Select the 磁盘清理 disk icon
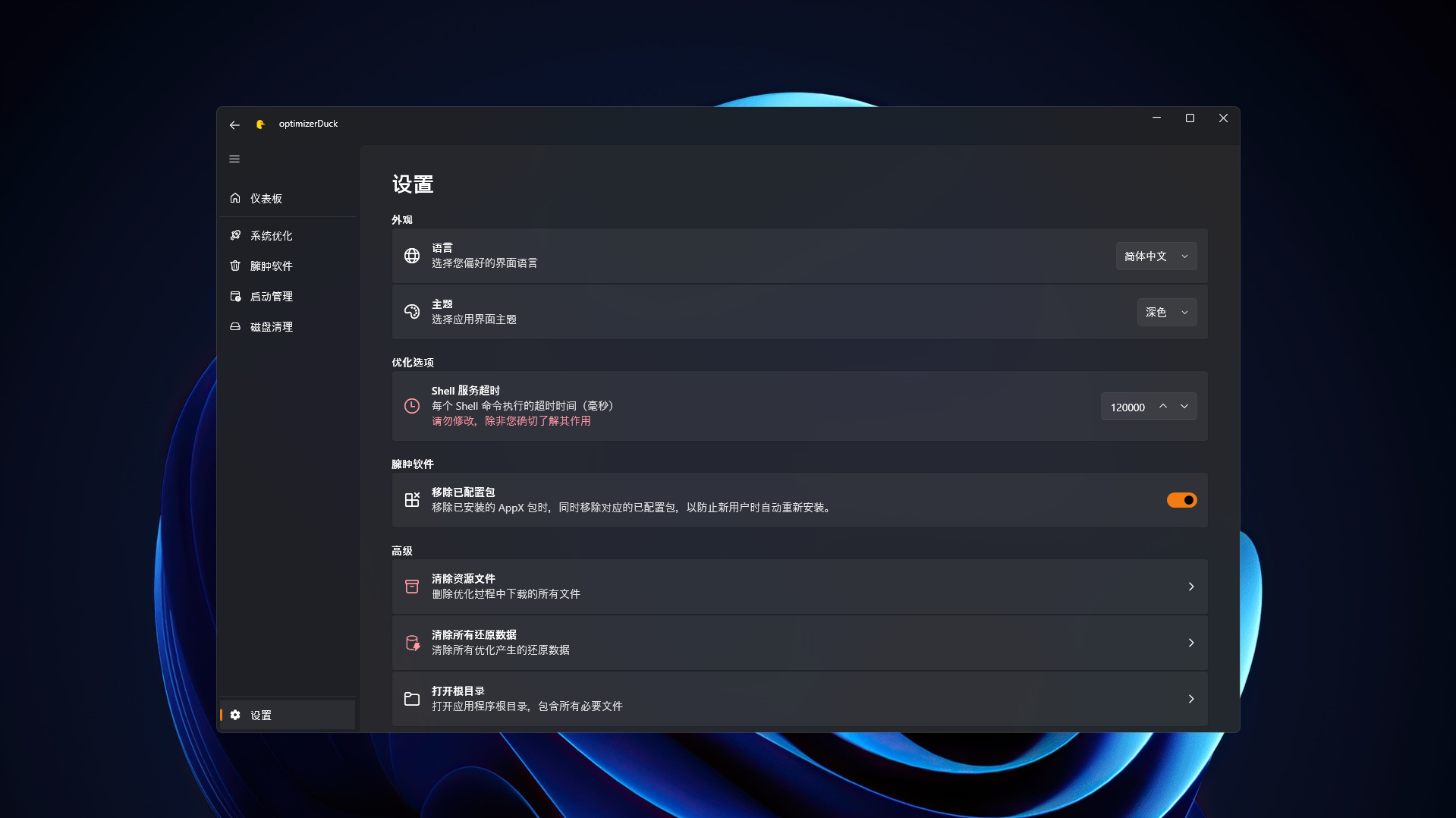1456x818 pixels. click(236, 326)
